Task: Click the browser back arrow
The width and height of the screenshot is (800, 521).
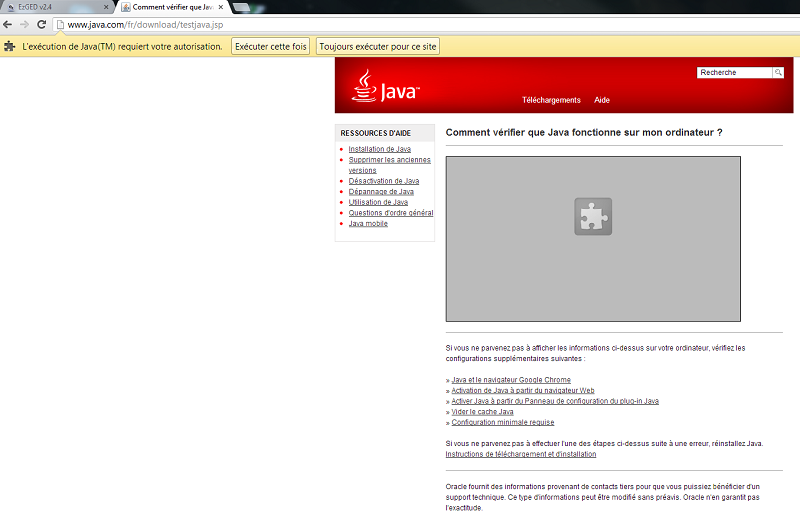Action: (9, 24)
